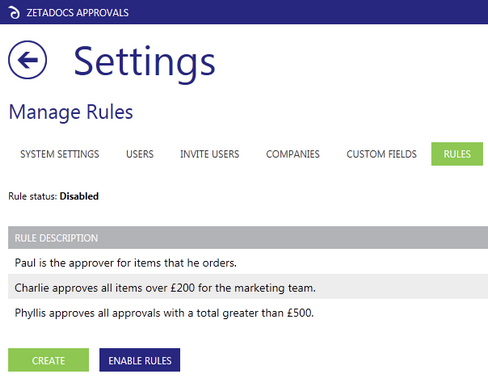488x383 pixels.
Task: Click the Settings page heading
Action: [144, 62]
